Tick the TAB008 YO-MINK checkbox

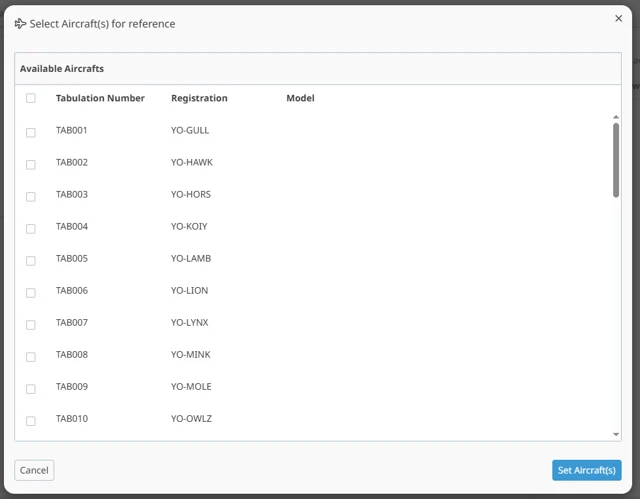[x=31, y=356]
